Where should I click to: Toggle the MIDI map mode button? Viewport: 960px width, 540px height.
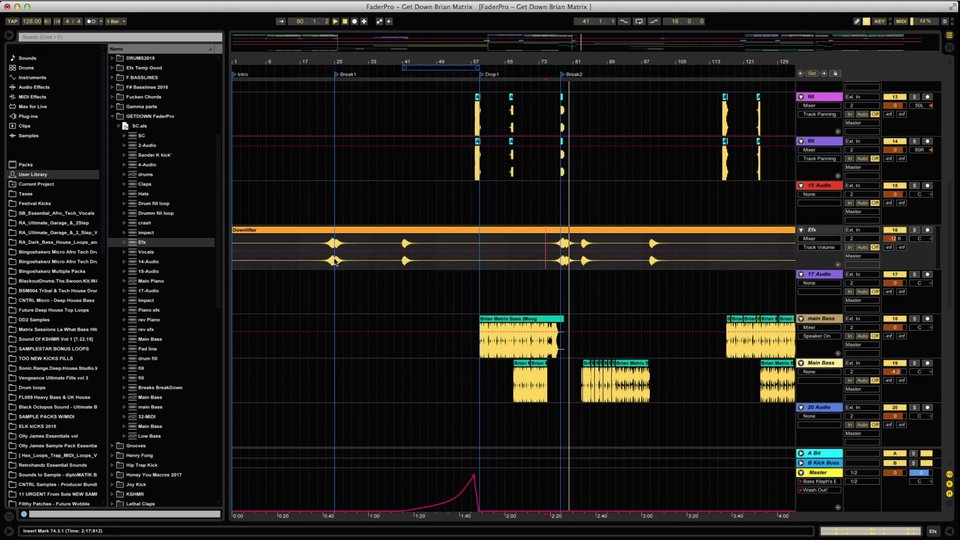click(x=901, y=21)
